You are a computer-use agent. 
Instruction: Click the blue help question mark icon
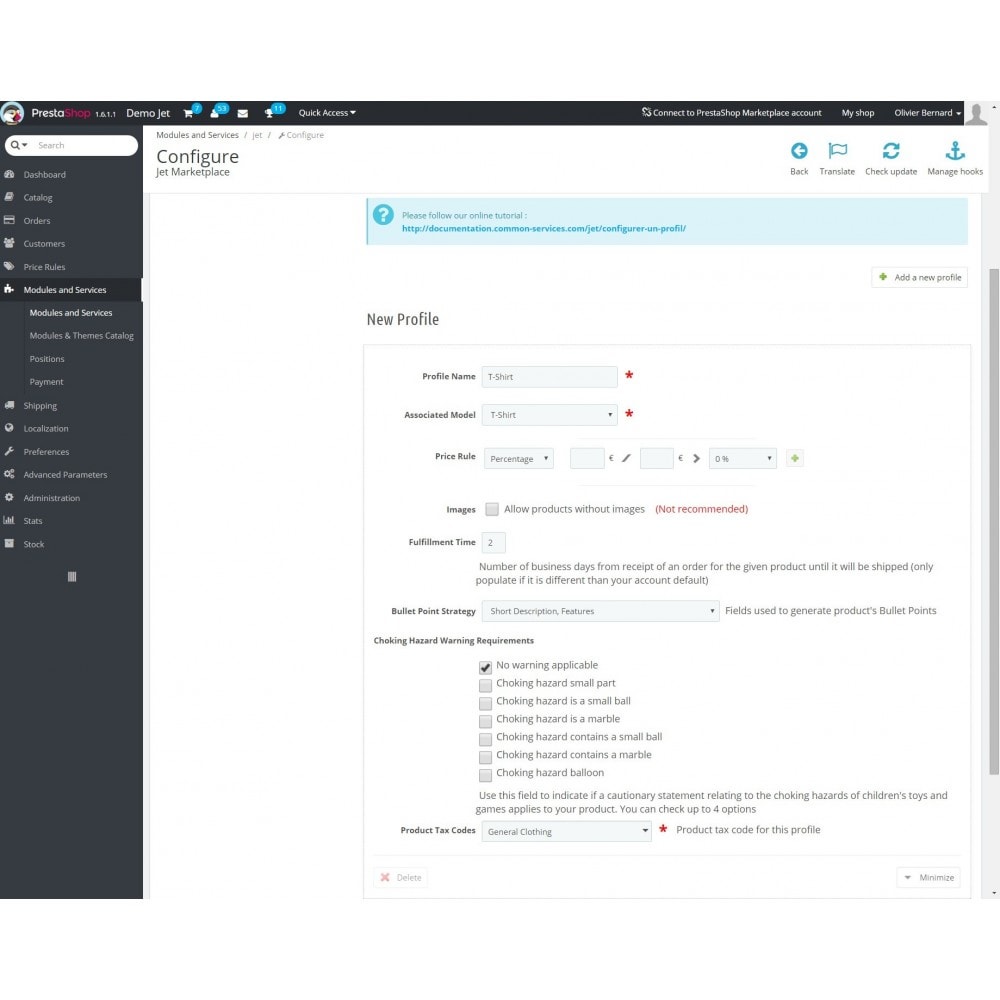pos(383,215)
